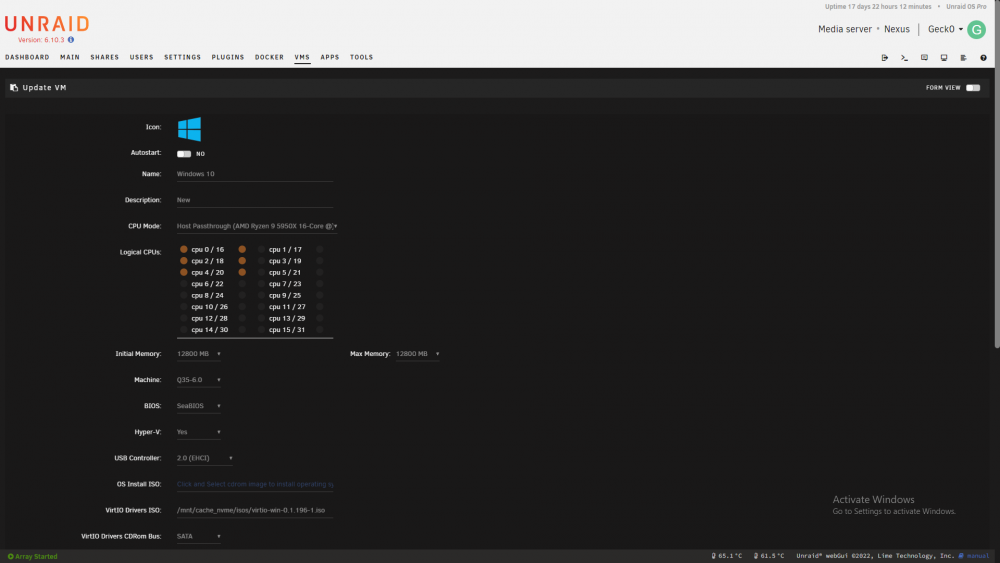Screen dimensions: 1000x563
Task: Expand the Geck0 user account menu
Action: click(945, 29)
